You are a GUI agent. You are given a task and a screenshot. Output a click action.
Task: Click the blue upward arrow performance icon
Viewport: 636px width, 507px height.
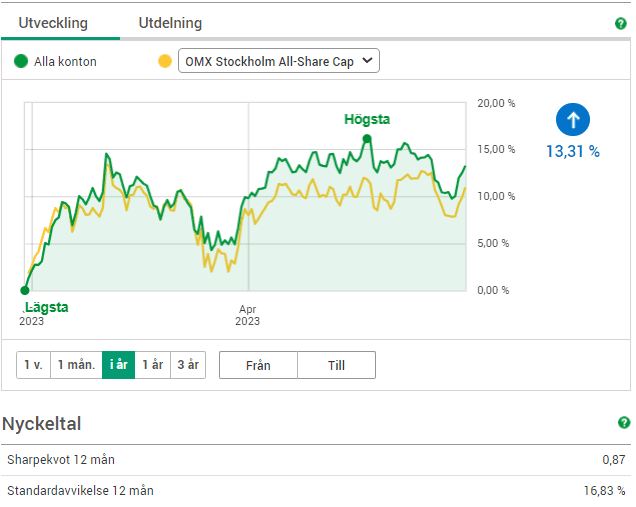[573, 120]
